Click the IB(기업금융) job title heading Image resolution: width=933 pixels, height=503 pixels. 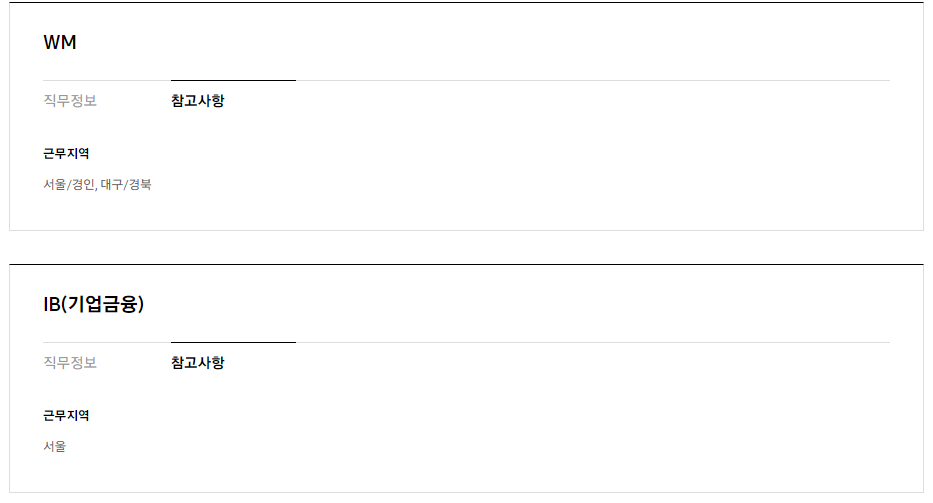[x=94, y=305]
